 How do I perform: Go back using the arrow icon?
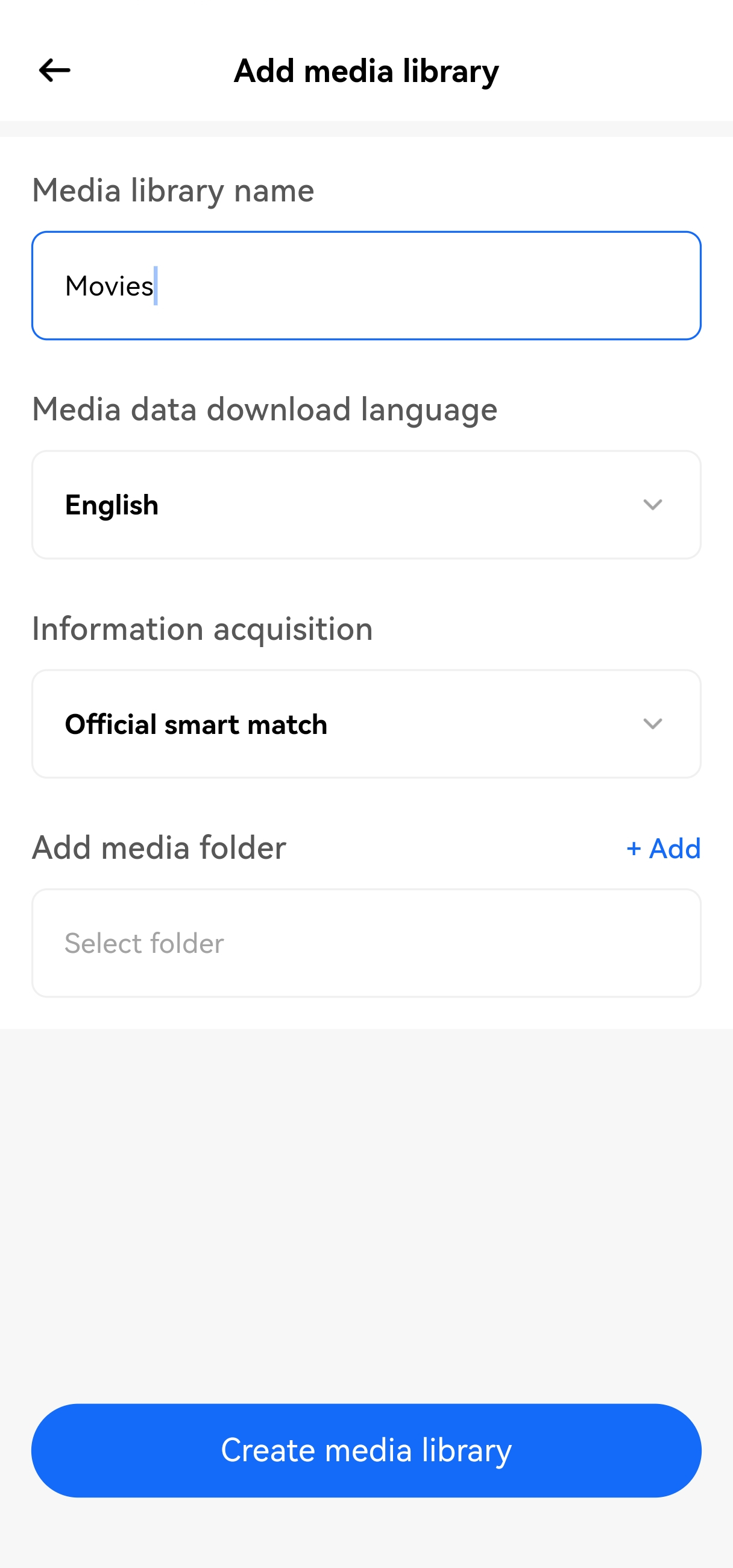54,70
